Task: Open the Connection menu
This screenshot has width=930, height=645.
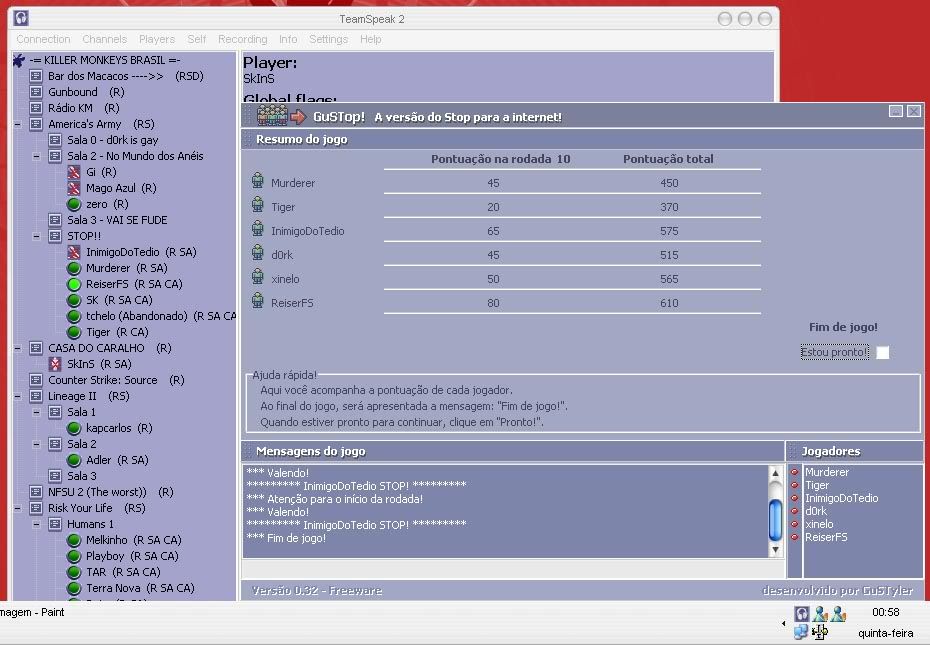Action: [43, 39]
